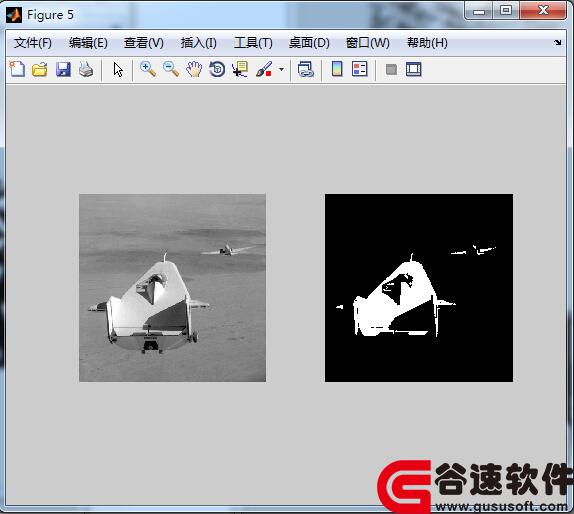Open the 文件(F) menu
Screen dimensions: 574x514
click(x=33, y=43)
